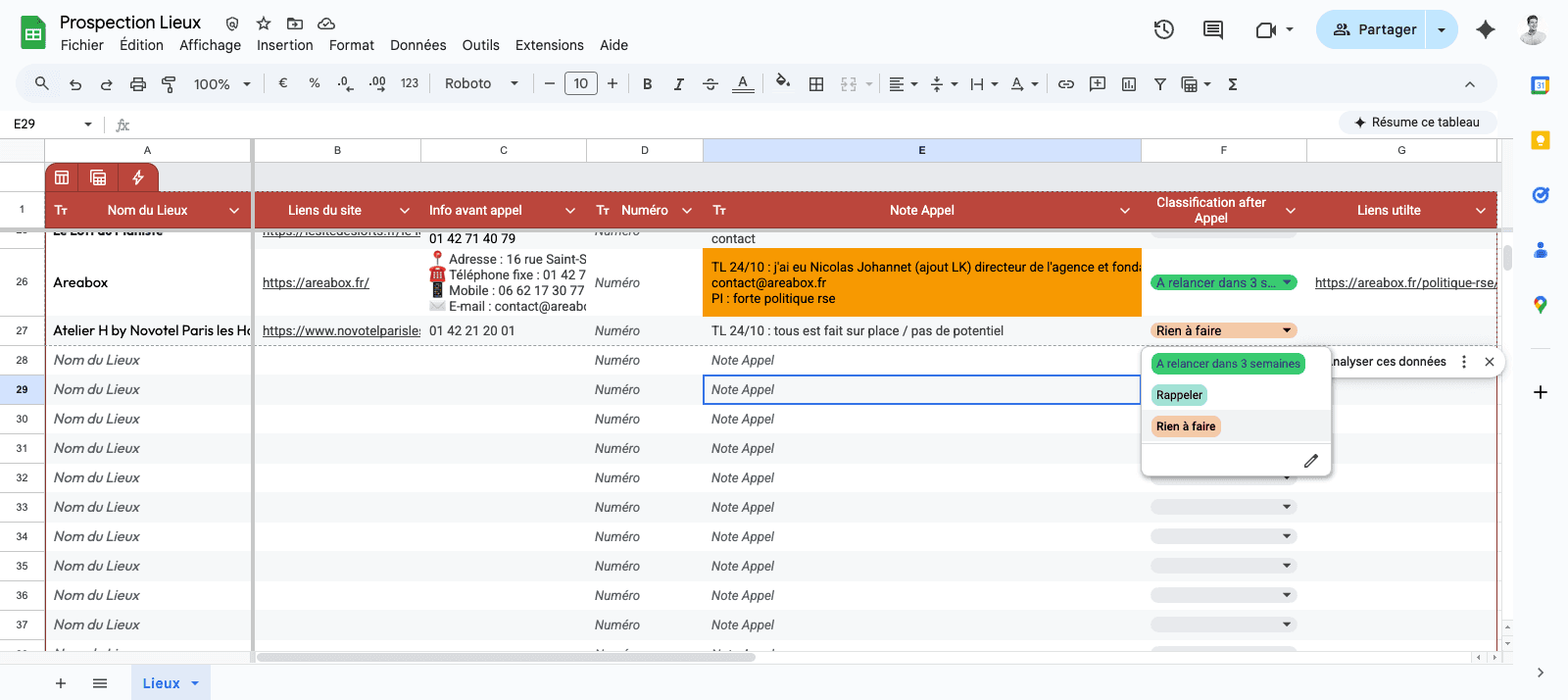Open the zoom level dropdown

click(x=222, y=84)
